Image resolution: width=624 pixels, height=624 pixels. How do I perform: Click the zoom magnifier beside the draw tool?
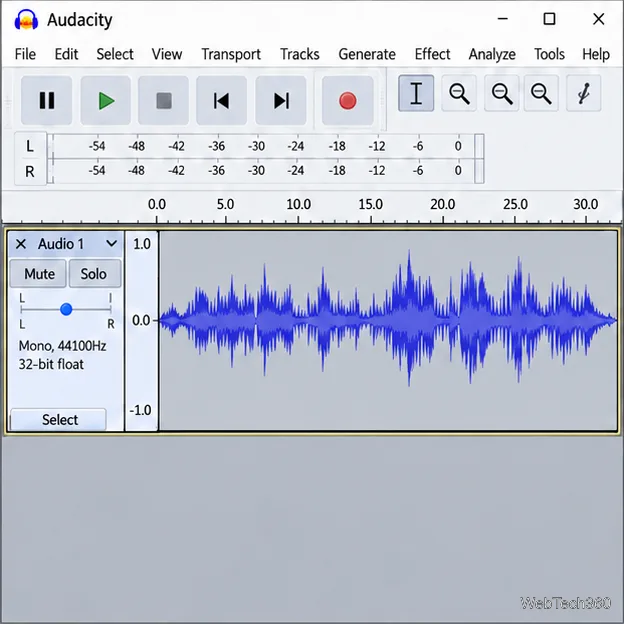541,93
